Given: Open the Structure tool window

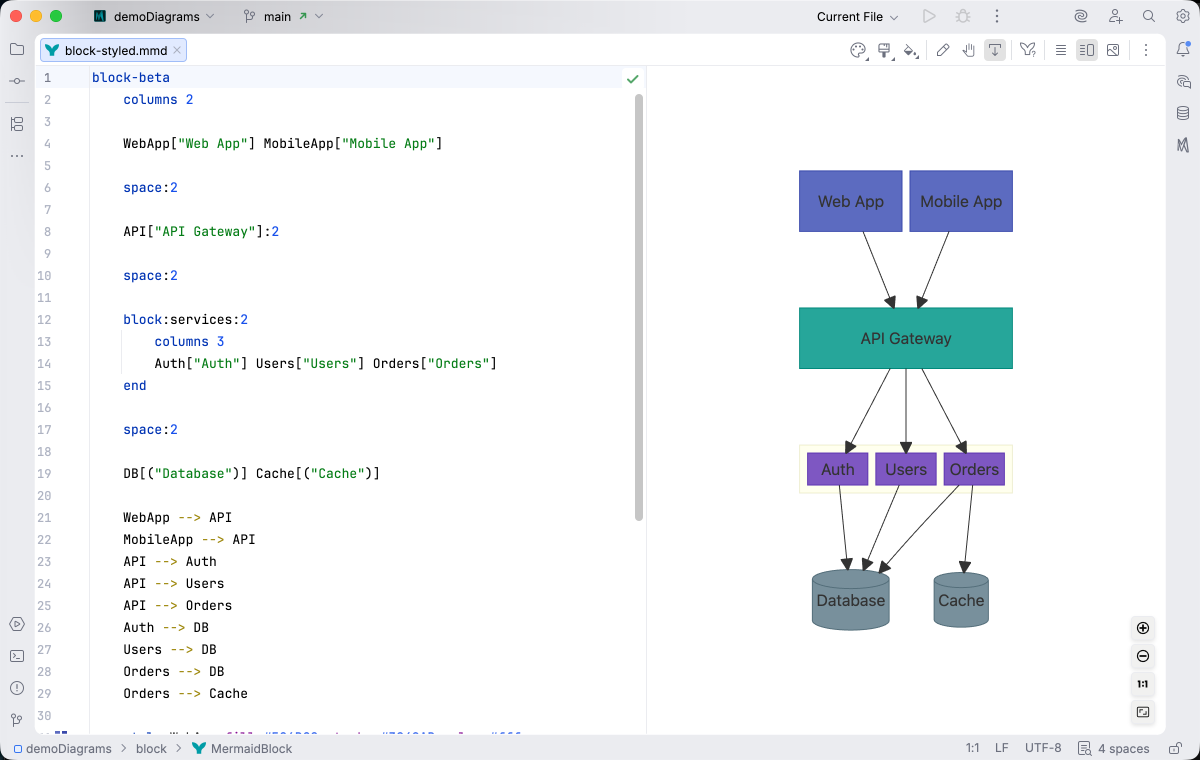Looking at the screenshot, I should point(17,124).
